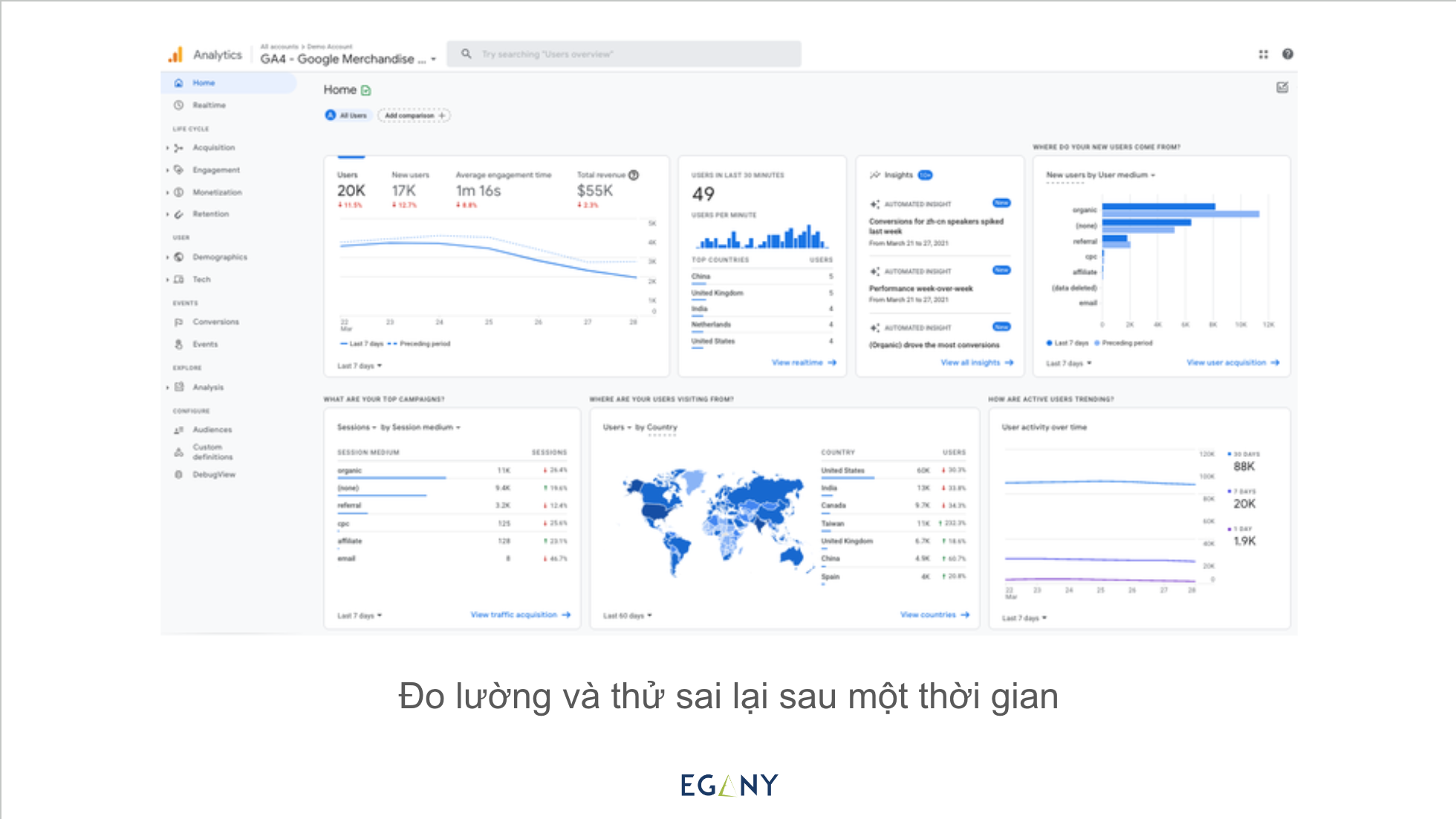Click the customize report icon top right
This screenshot has width=1456, height=819.
[x=1282, y=88]
